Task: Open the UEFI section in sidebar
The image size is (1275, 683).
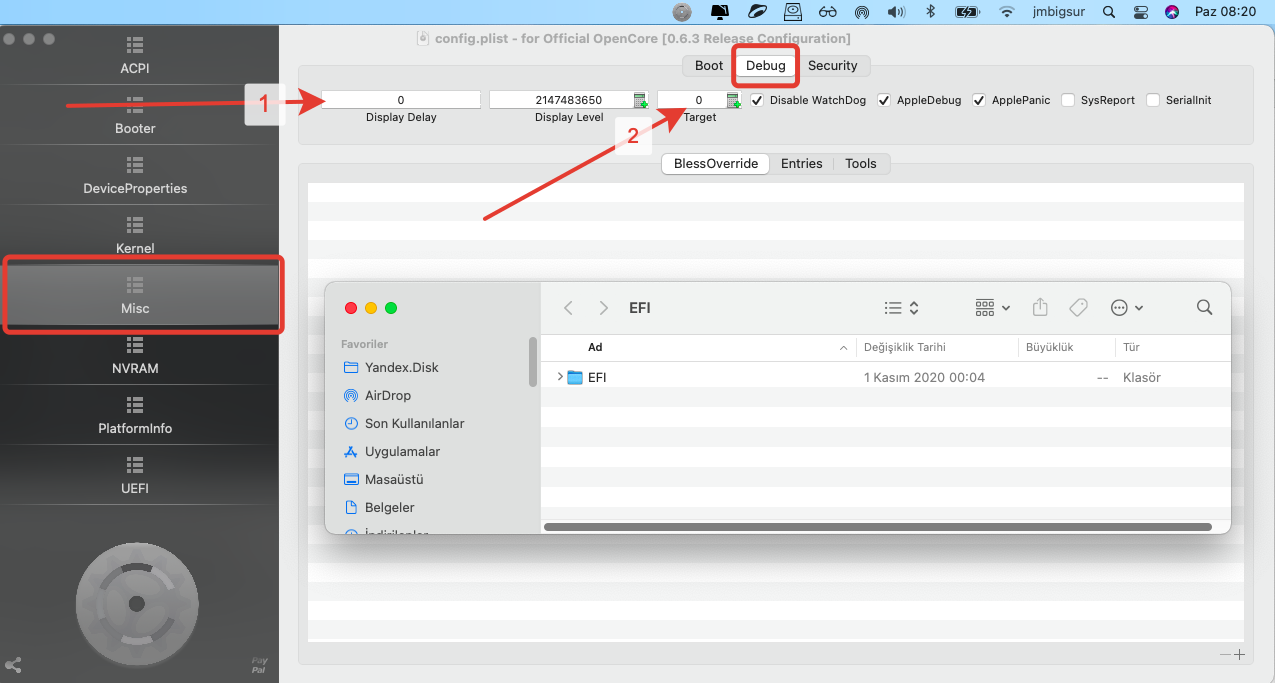Action: click(x=135, y=477)
